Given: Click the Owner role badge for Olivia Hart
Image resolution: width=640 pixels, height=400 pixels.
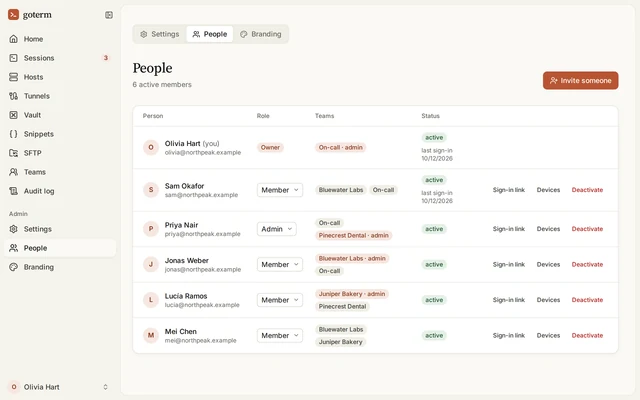Looking at the screenshot, I should 271,147.
